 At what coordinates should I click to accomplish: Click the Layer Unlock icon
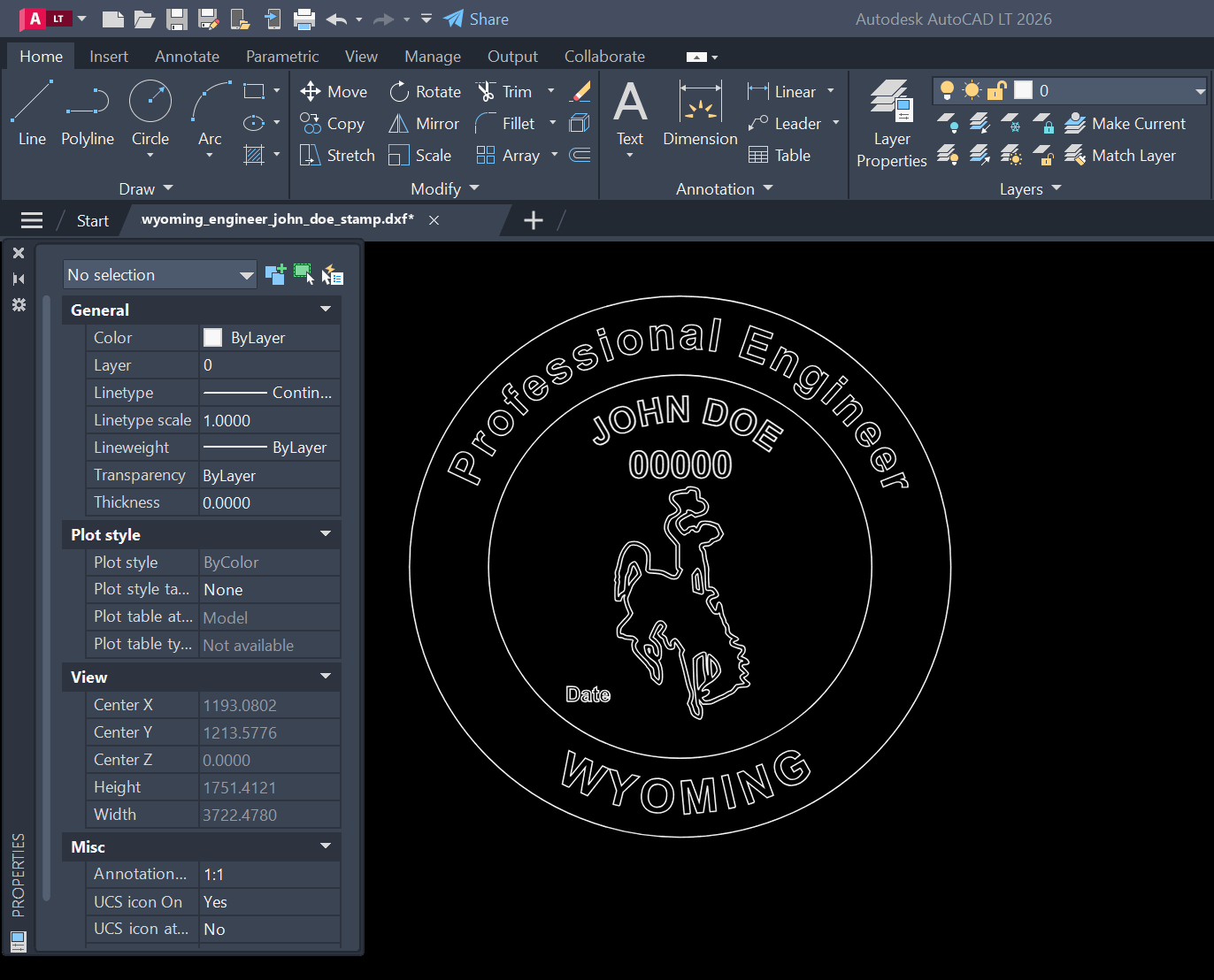click(1043, 155)
